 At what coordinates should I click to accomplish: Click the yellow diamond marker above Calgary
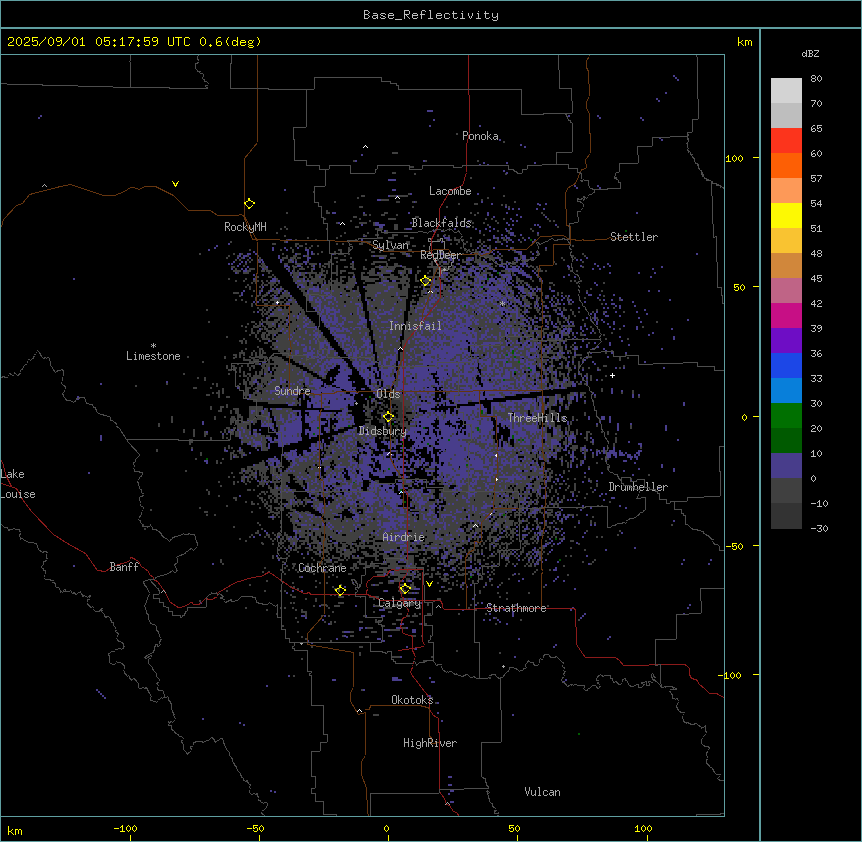(405, 589)
